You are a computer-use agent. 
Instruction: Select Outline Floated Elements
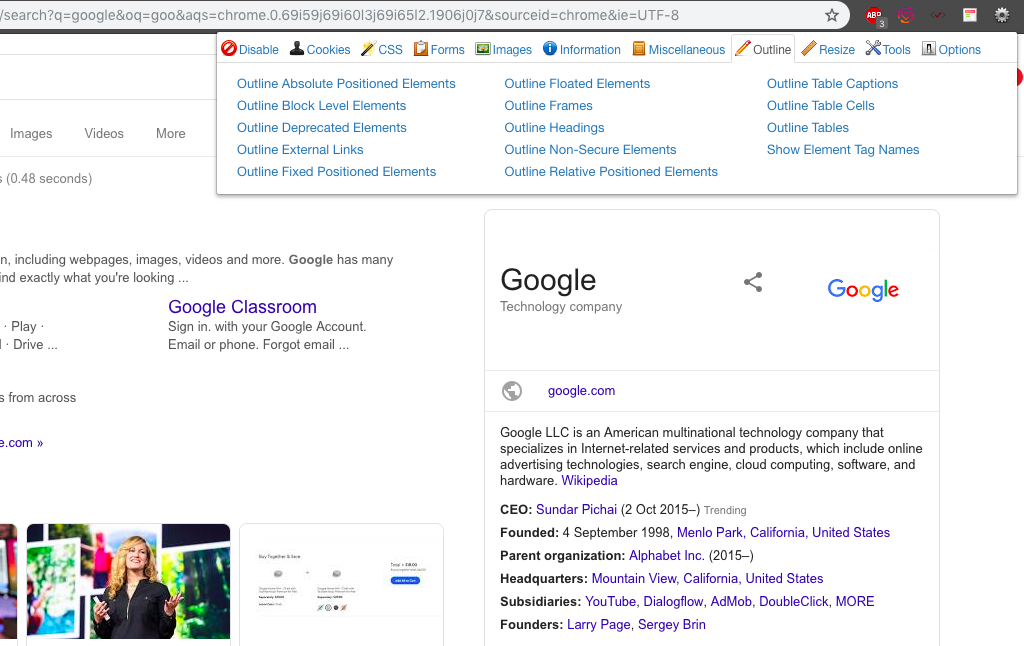(x=577, y=84)
